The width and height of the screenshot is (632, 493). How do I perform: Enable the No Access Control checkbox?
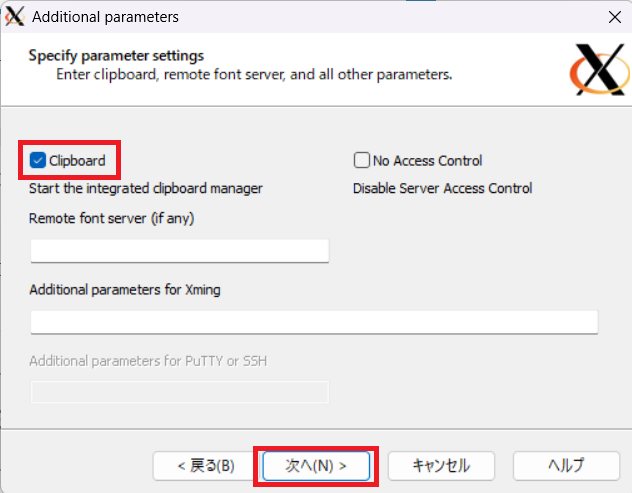(x=362, y=160)
